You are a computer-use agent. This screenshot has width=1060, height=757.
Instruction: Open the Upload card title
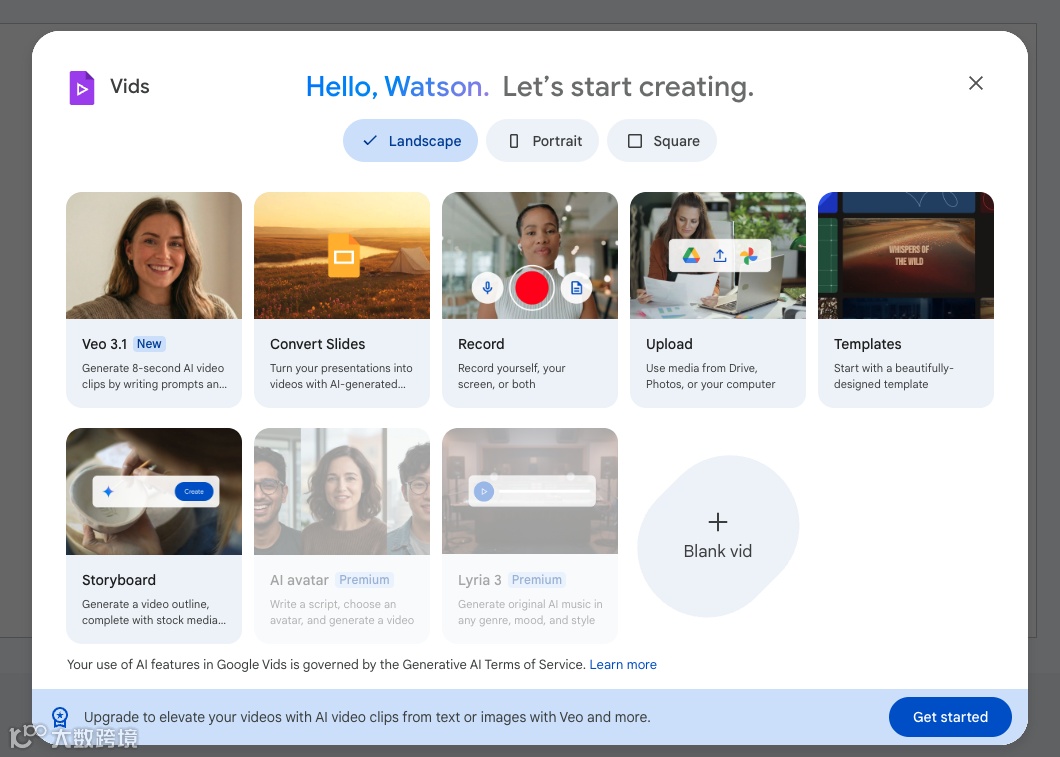669,344
